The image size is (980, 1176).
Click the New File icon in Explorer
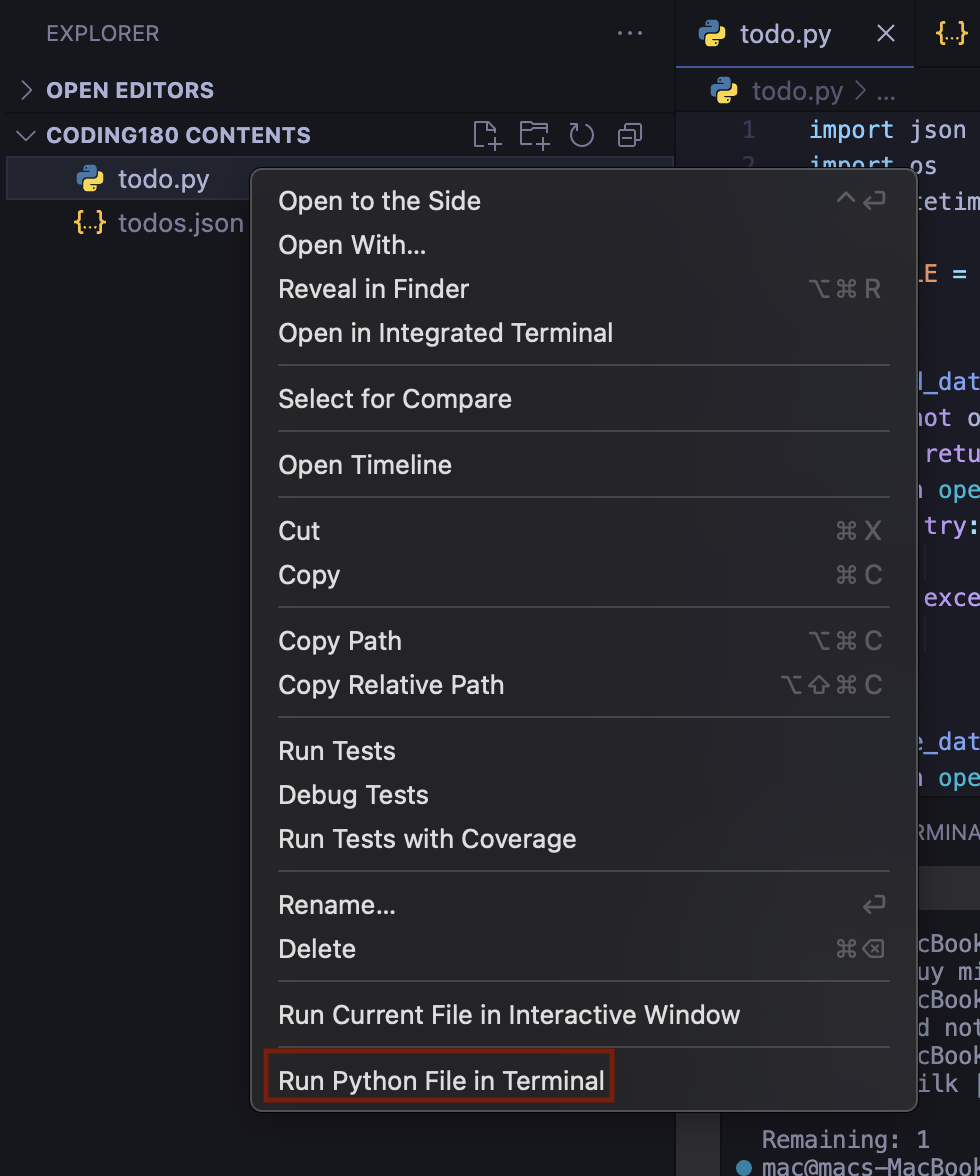point(487,135)
